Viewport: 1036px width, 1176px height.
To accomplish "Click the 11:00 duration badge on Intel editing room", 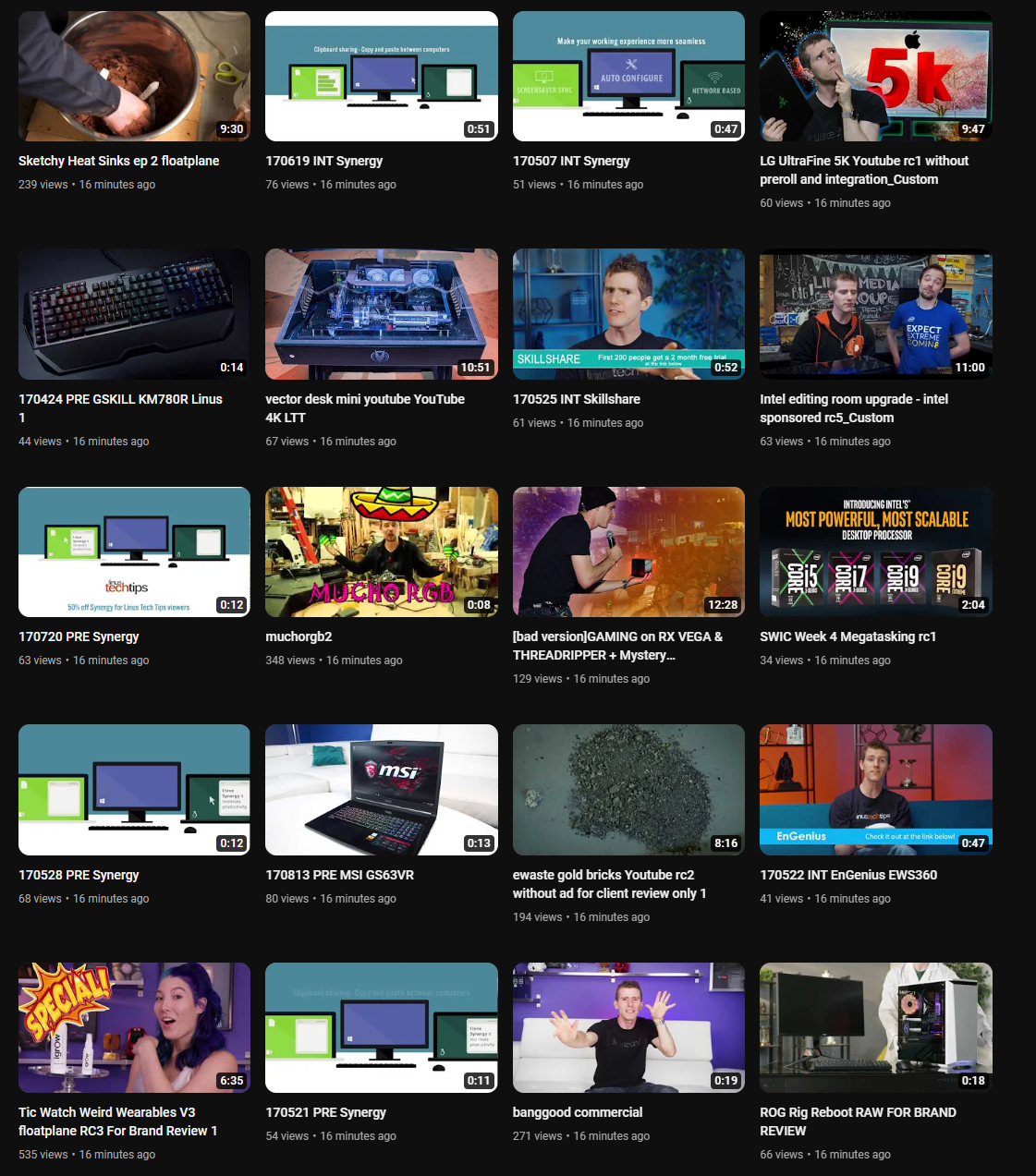I will (970, 368).
